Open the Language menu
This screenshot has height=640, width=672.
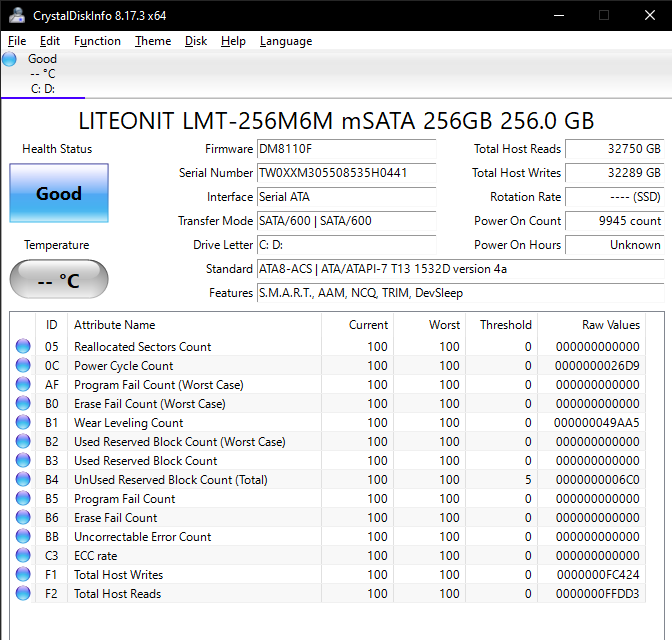(x=286, y=41)
